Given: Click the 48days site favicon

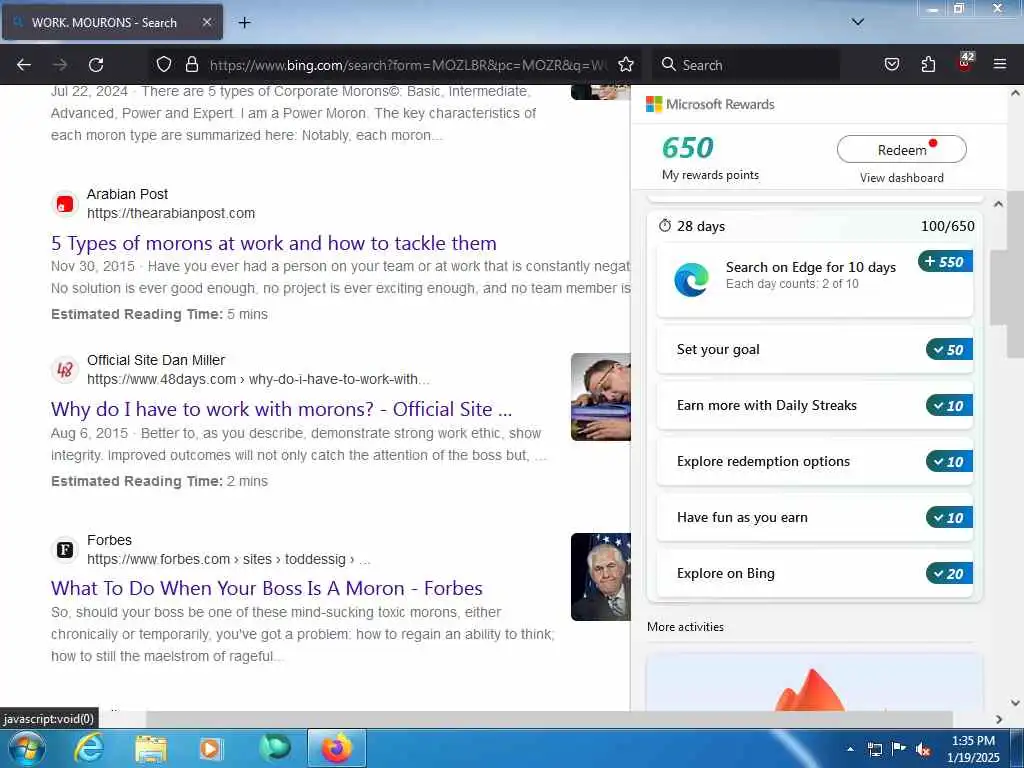Looking at the screenshot, I should tap(65, 370).
